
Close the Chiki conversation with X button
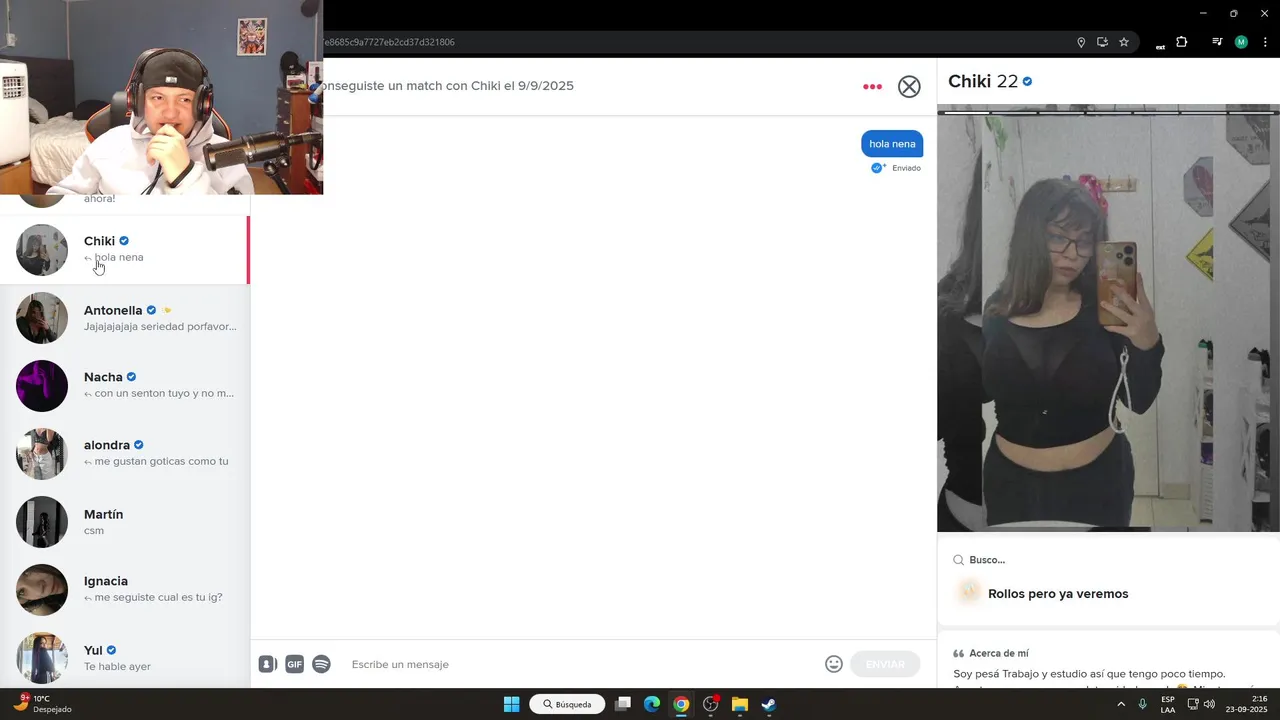909,87
